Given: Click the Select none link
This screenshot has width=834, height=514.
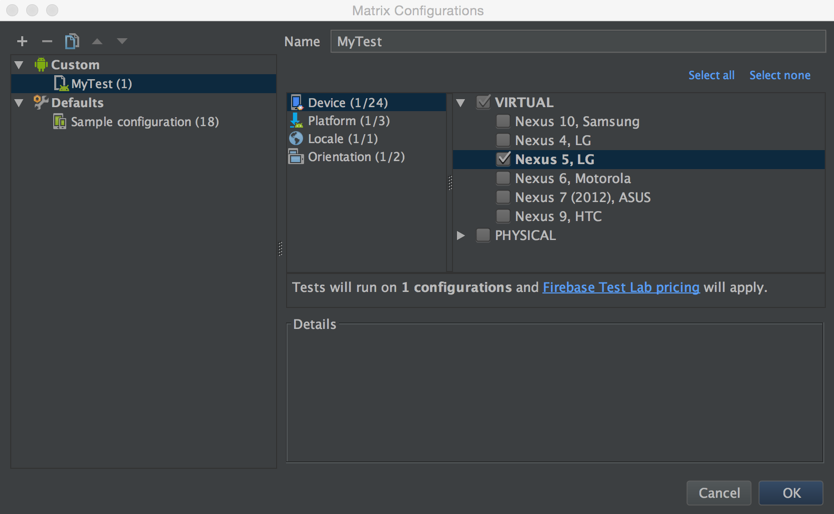Looking at the screenshot, I should click(780, 75).
